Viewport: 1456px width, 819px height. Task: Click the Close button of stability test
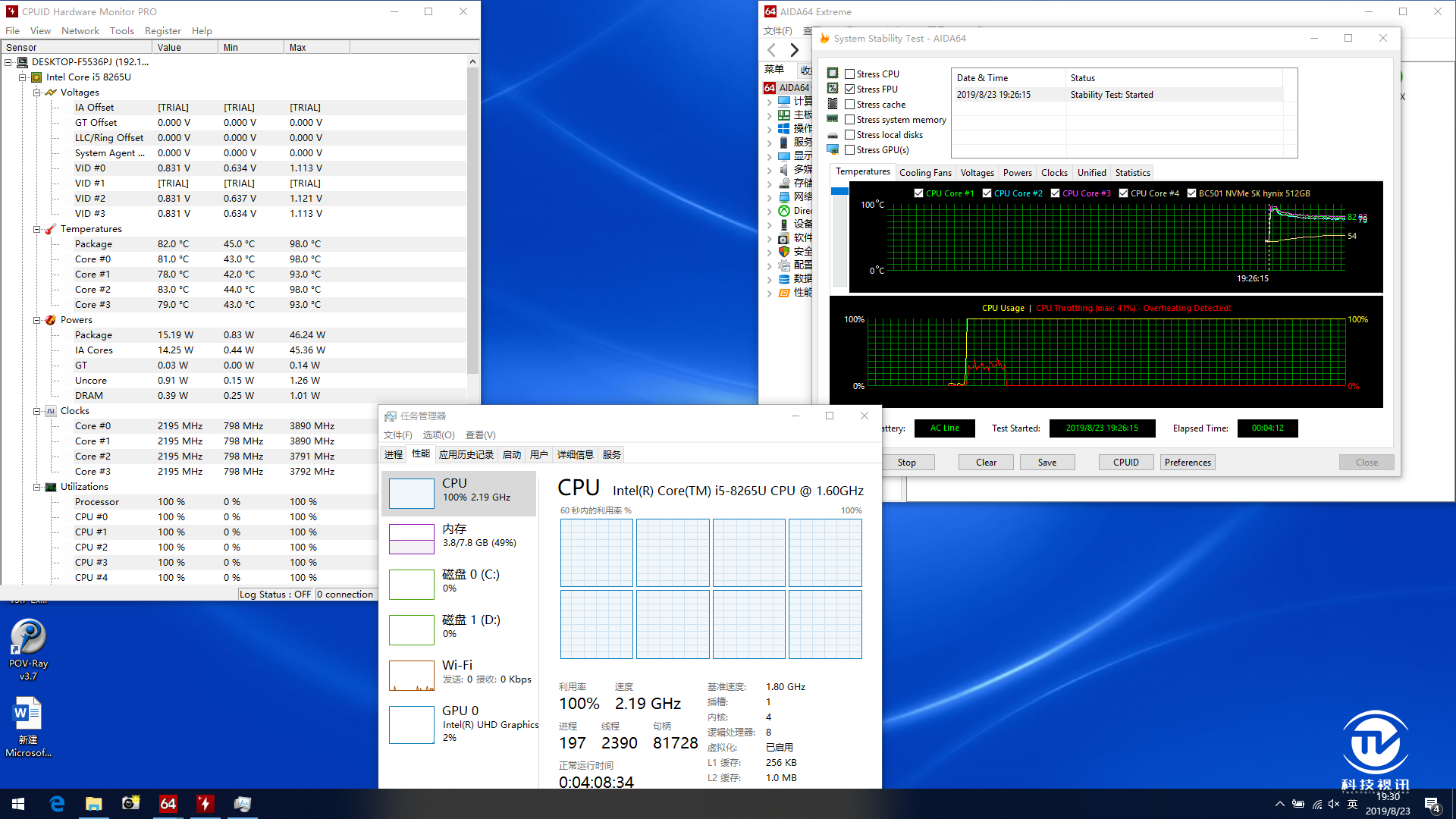click(1367, 463)
